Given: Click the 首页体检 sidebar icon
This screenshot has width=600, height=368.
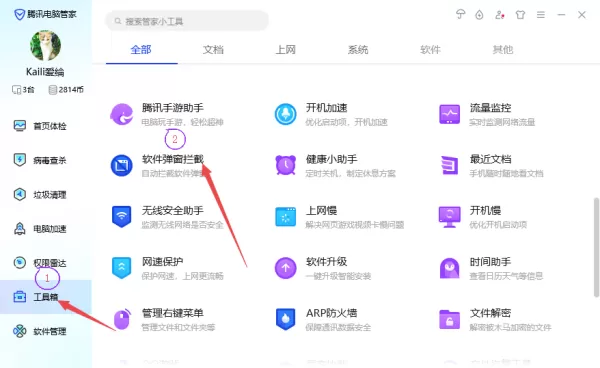Looking at the screenshot, I should 20,125.
